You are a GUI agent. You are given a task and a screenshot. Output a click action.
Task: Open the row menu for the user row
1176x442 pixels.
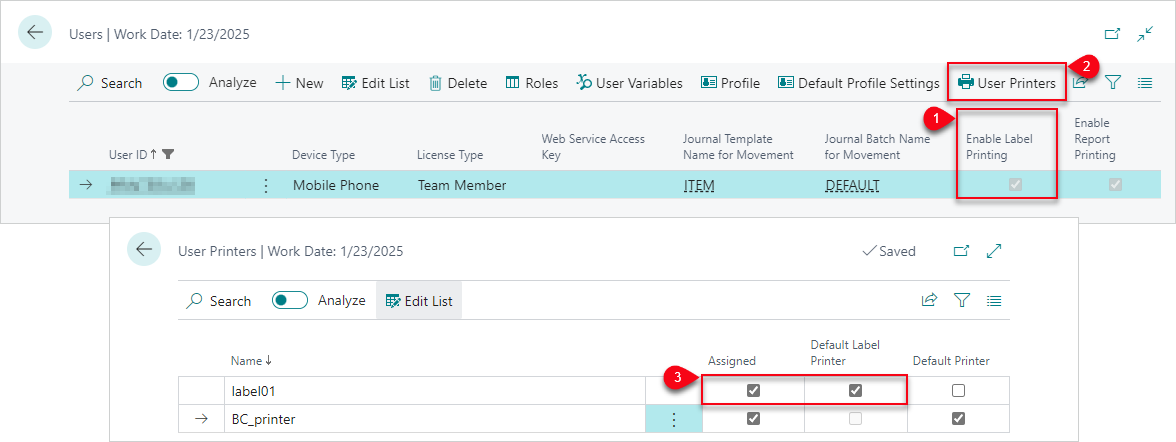click(265, 185)
